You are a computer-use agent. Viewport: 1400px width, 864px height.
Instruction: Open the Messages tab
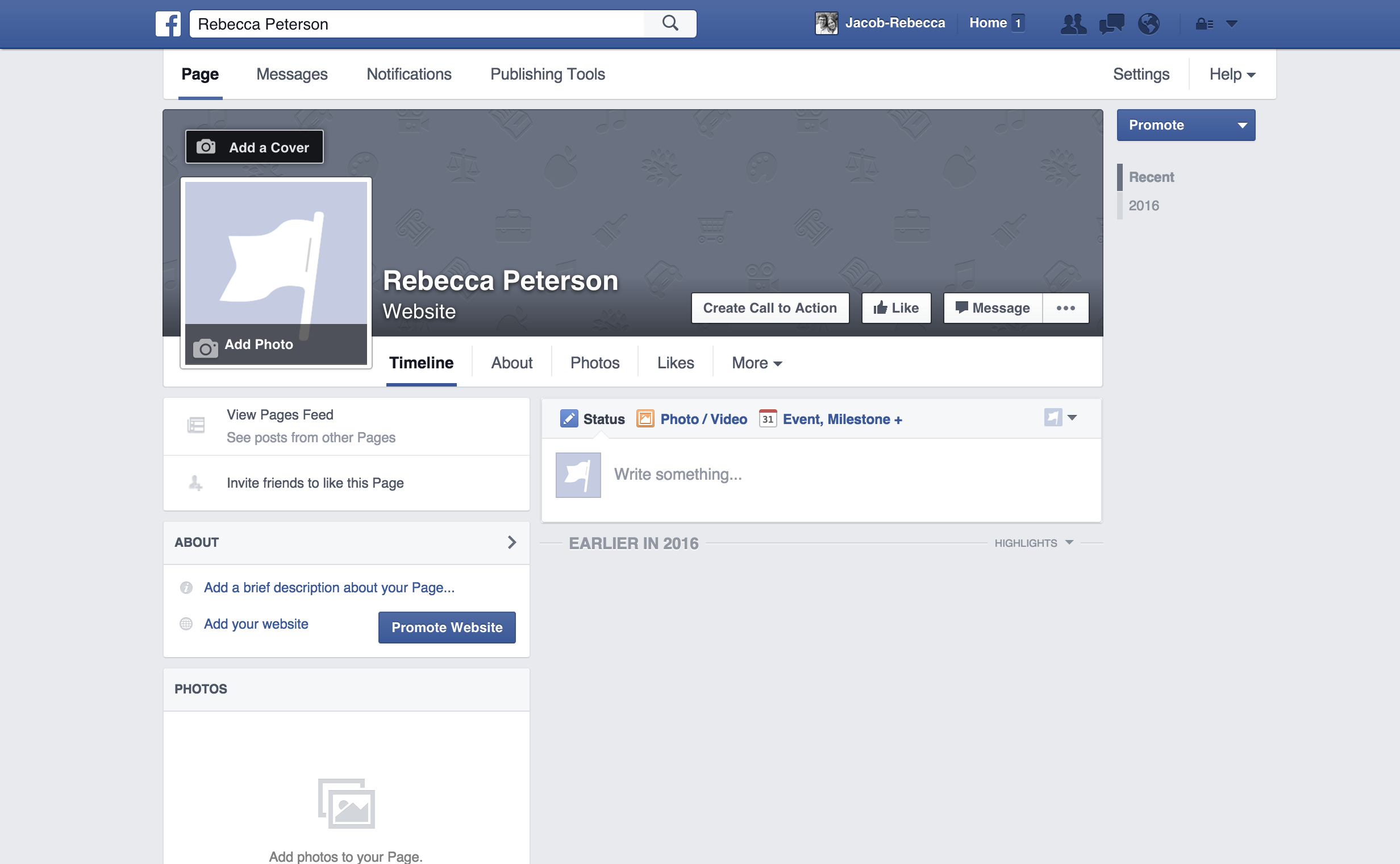tap(292, 74)
